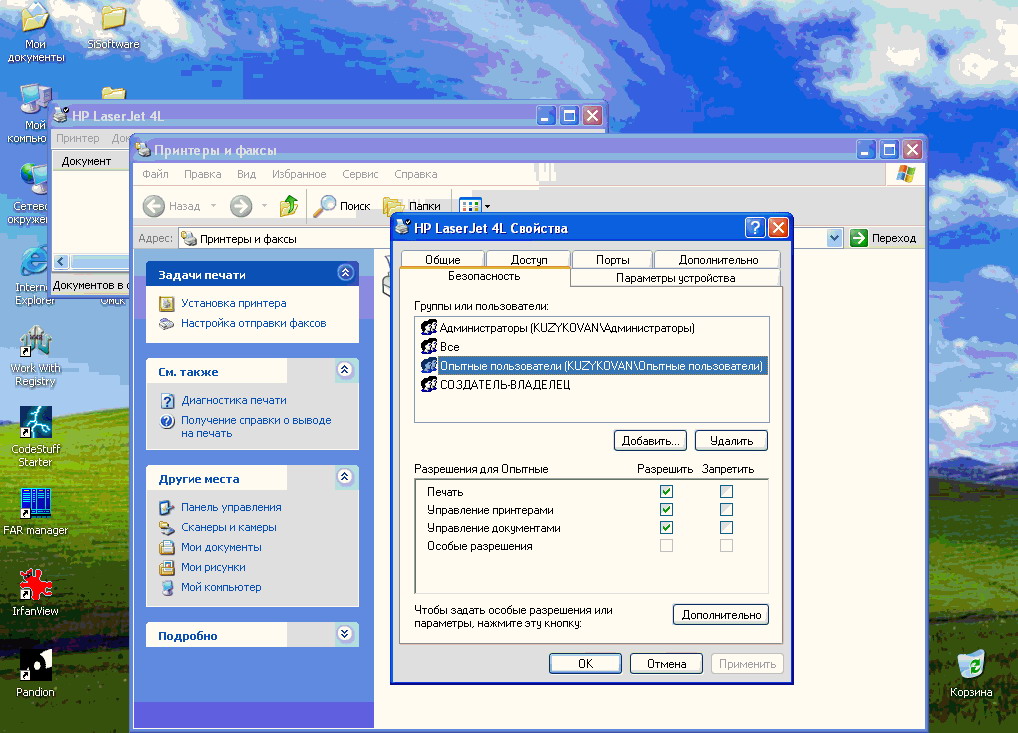Collapse the Задачи печати panel
This screenshot has height=733, width=1018.
[x=345, y=273]
